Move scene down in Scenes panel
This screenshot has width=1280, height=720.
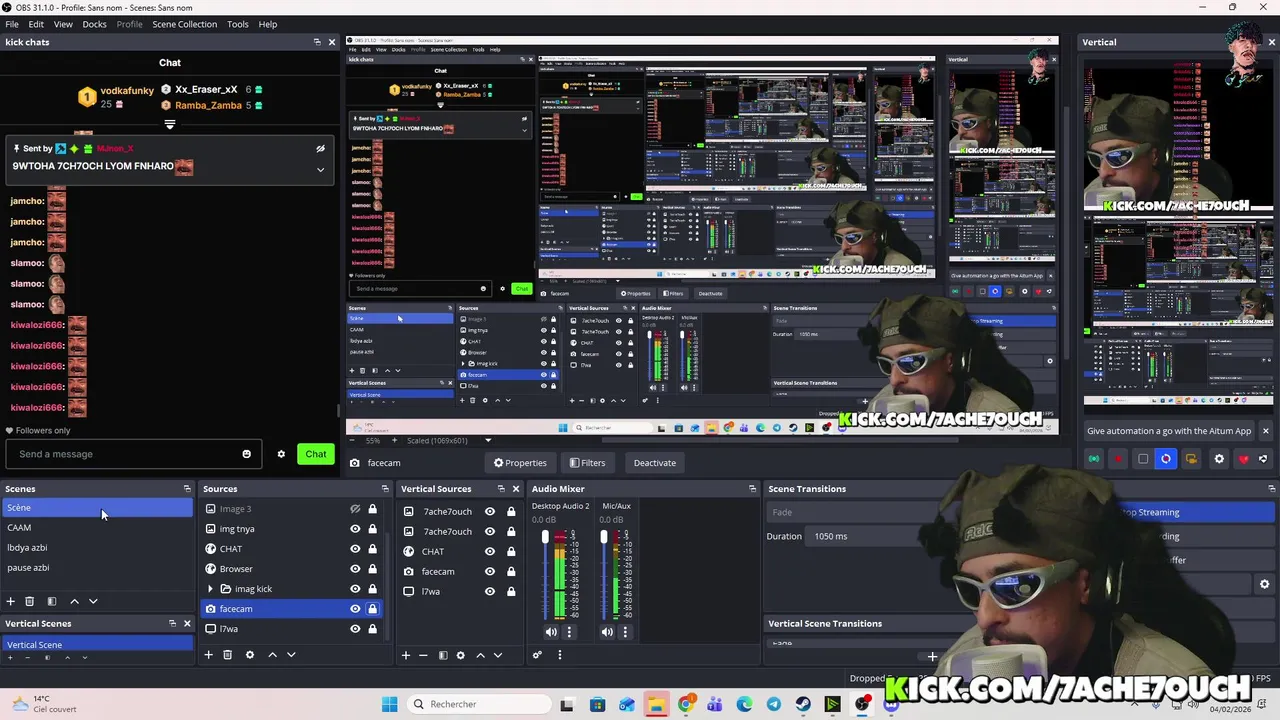pyautogui.click(x=93, y=601)
